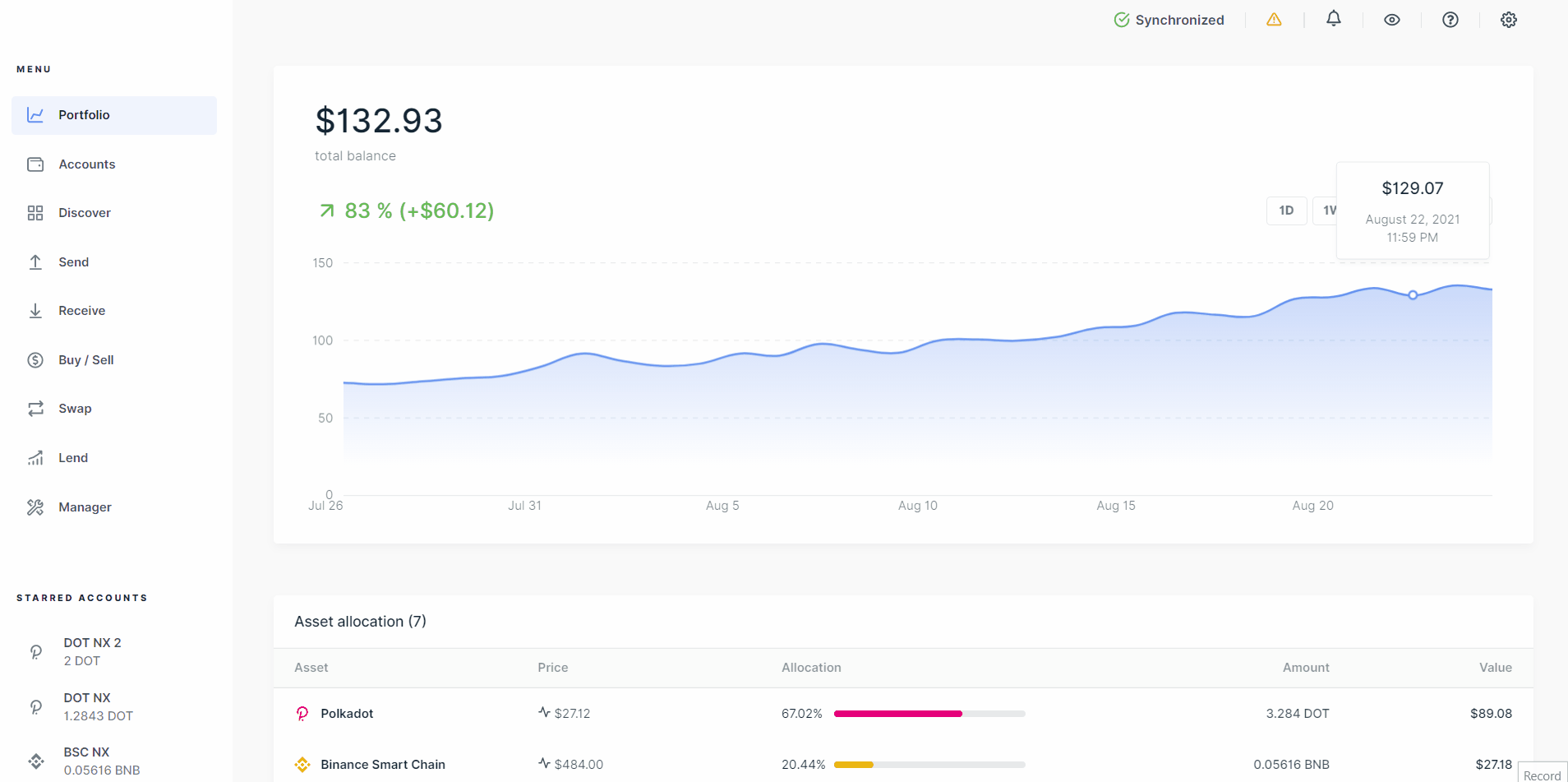Open the help question mark icon
The height and width of the screenshot is (782, 1568).
[1450, 20]
